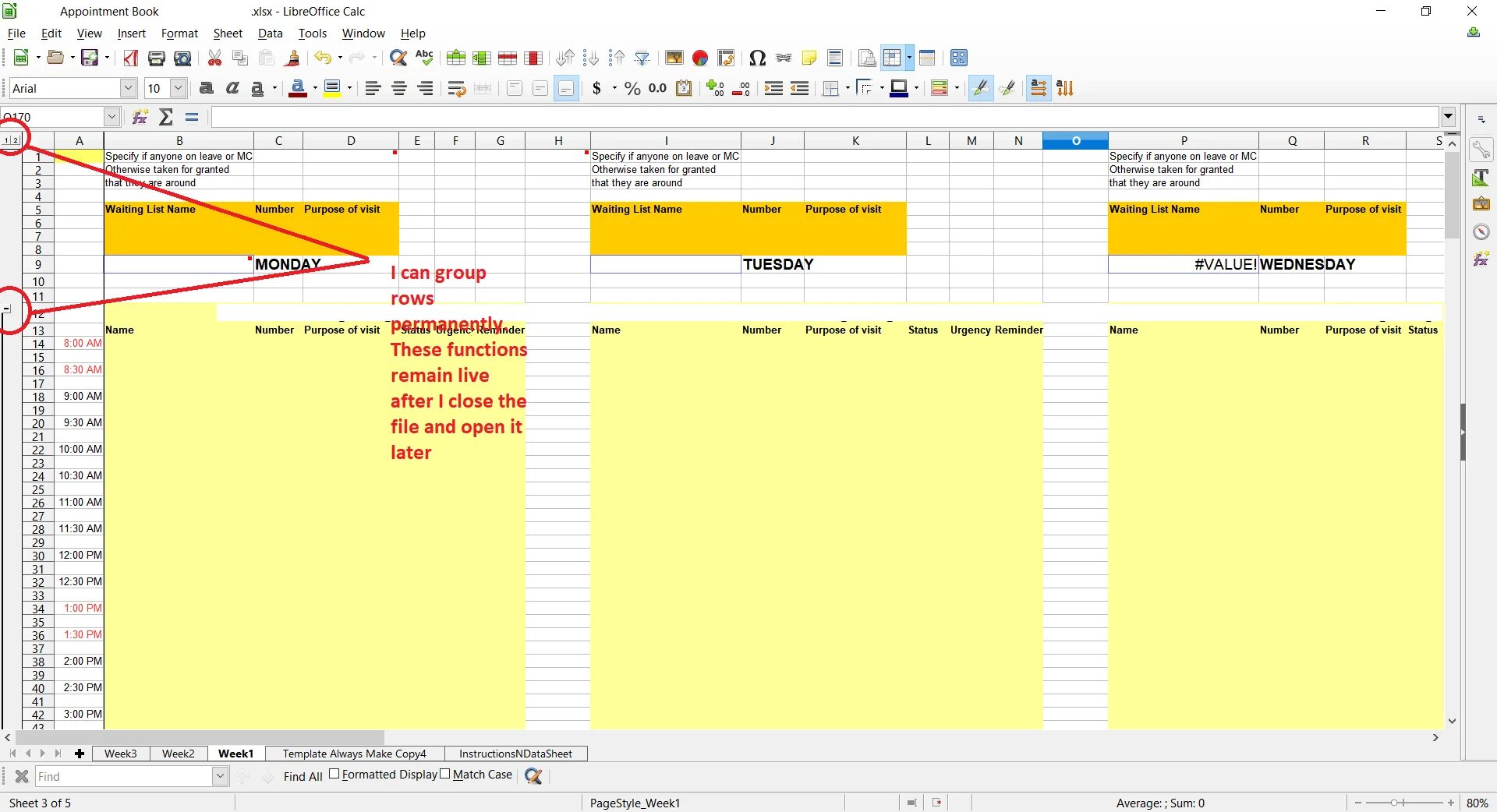Open the Data menu
The width and height of the screenshot is (1497, 812).
tap(270, 34)
